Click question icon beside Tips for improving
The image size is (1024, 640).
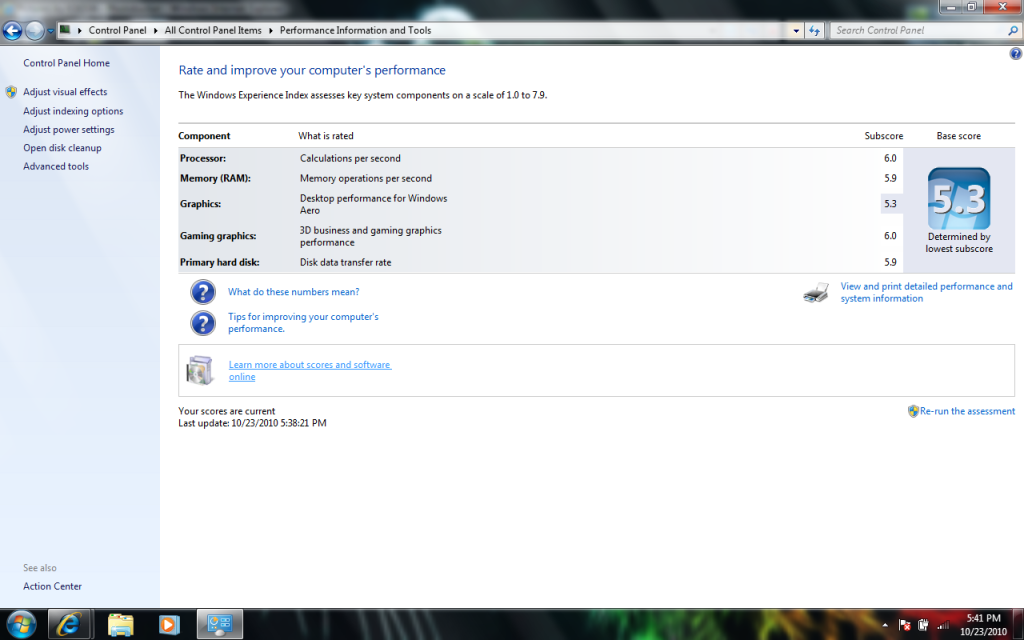[202, 323]
